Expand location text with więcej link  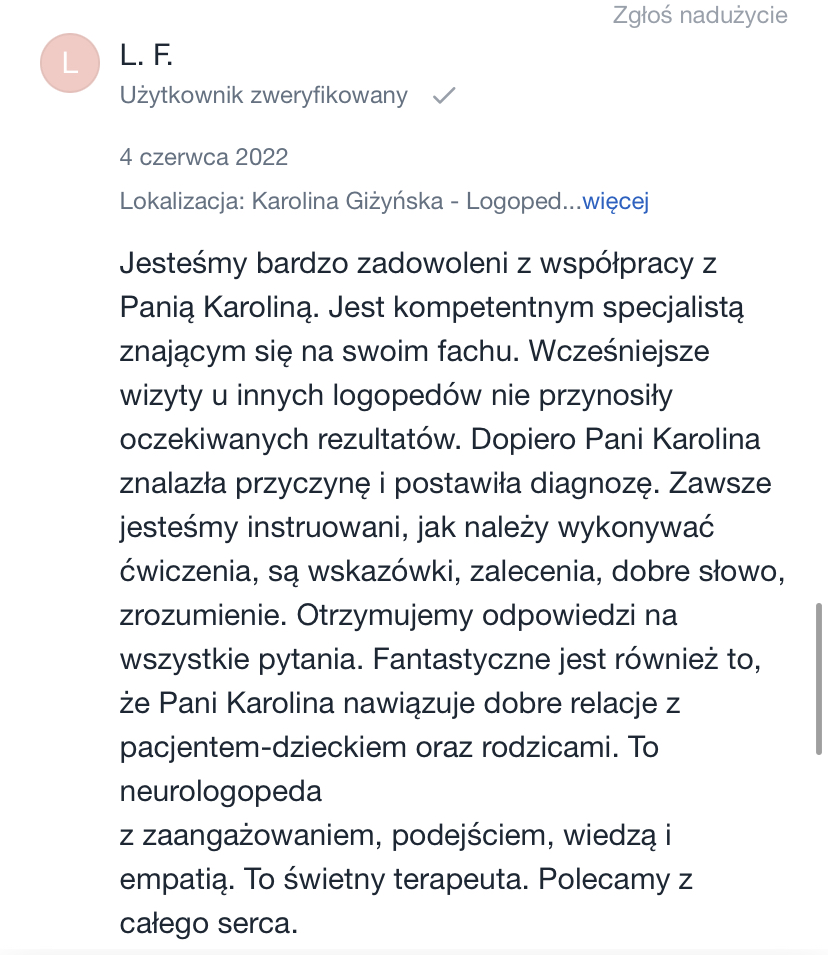click(615, 201)
